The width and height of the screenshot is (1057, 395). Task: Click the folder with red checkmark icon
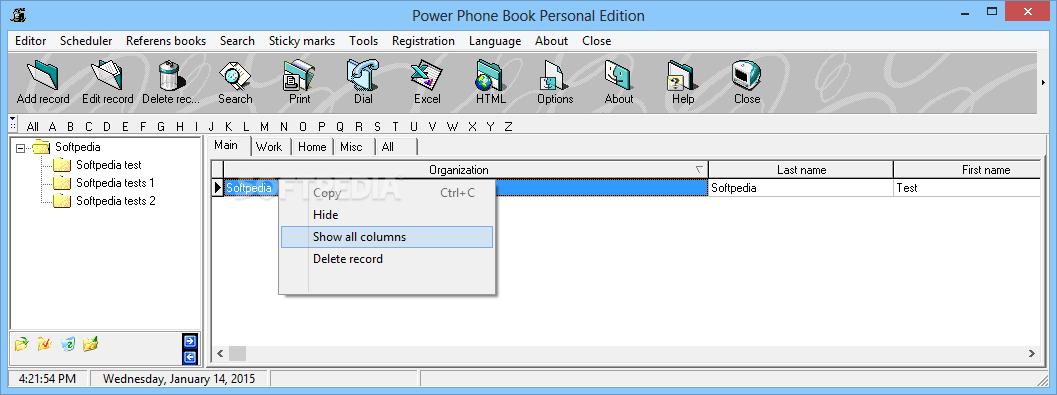coord(44,344)
